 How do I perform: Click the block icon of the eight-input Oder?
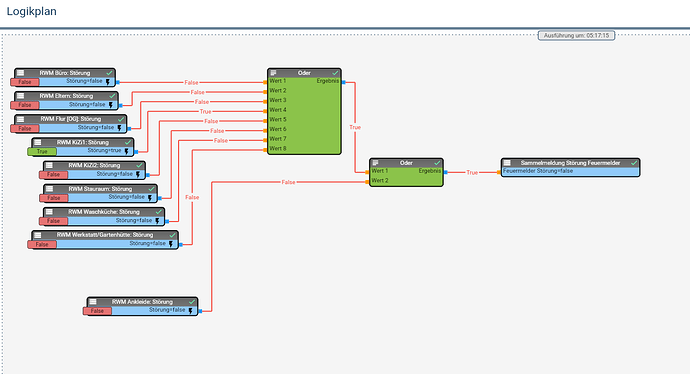pyautogui.click(x=273, y=73)
